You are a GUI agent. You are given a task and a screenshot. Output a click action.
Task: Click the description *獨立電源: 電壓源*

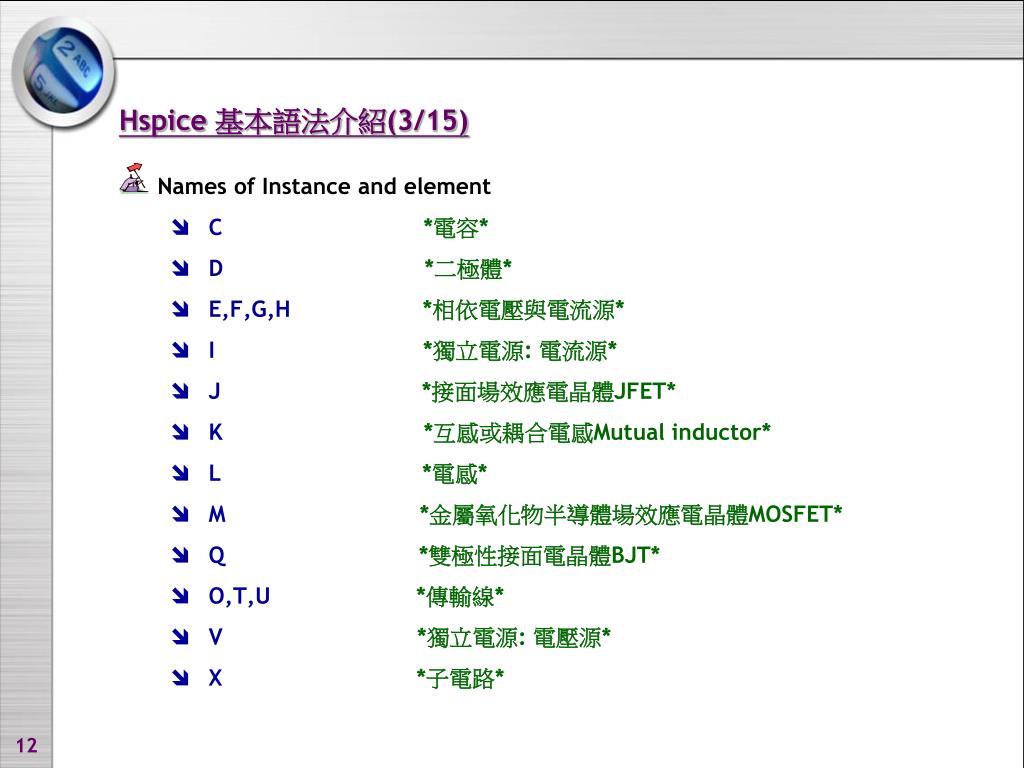coord(514,637)
